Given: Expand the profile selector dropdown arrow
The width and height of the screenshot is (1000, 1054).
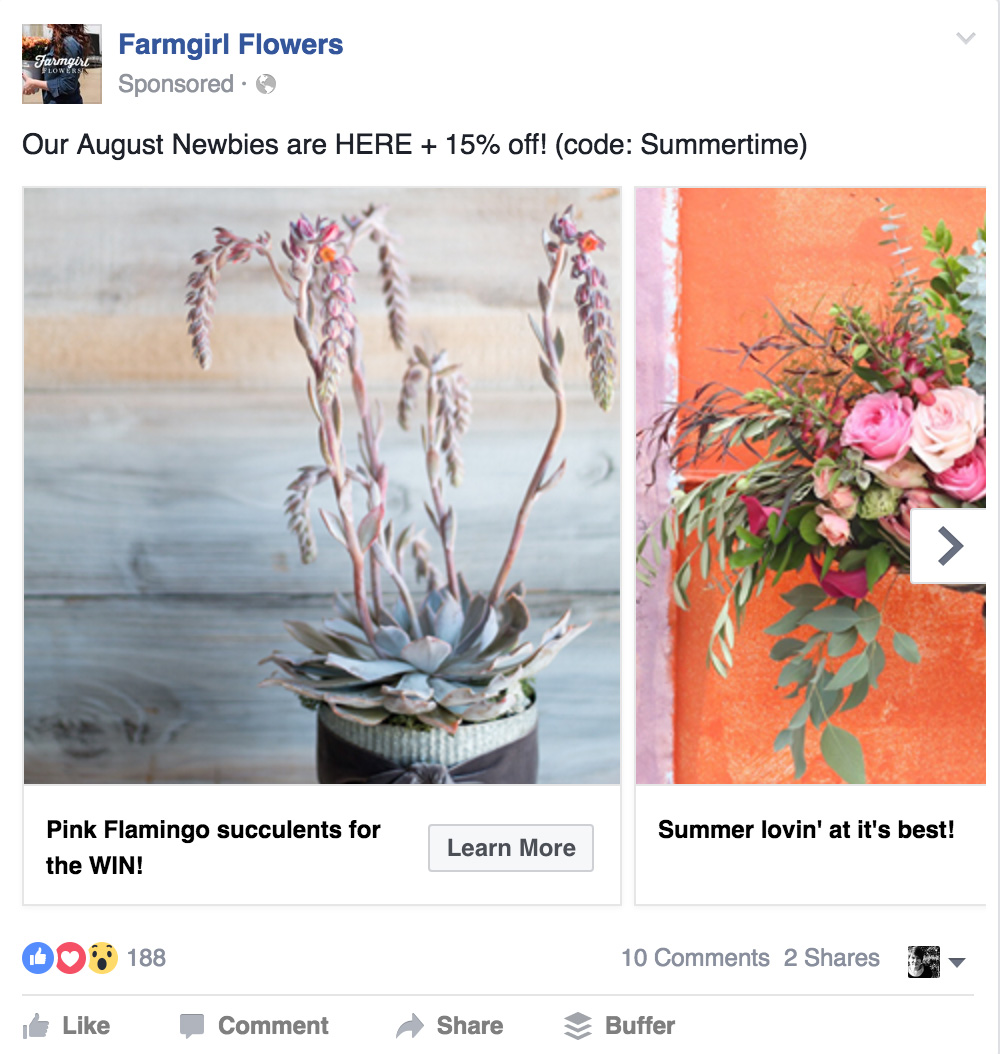Looking at the screenshot, I should (x=957, y=963).
